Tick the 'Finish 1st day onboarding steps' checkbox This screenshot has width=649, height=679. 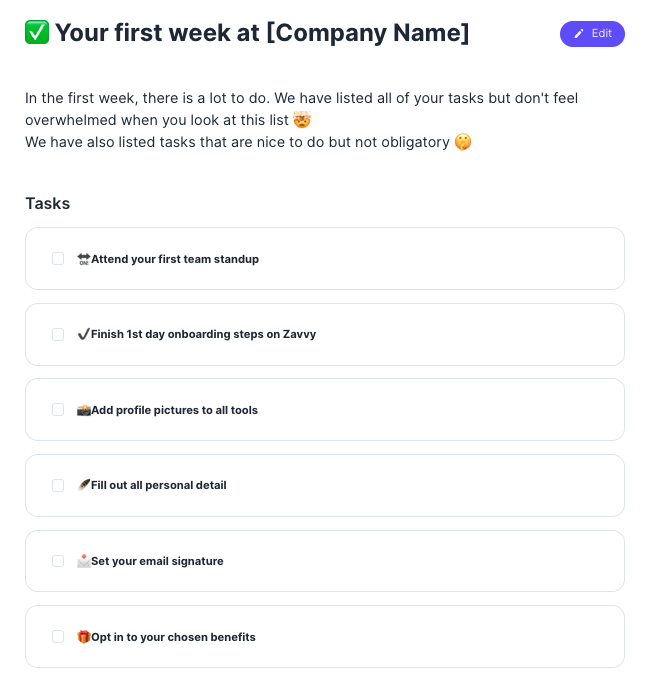point(58,334)
